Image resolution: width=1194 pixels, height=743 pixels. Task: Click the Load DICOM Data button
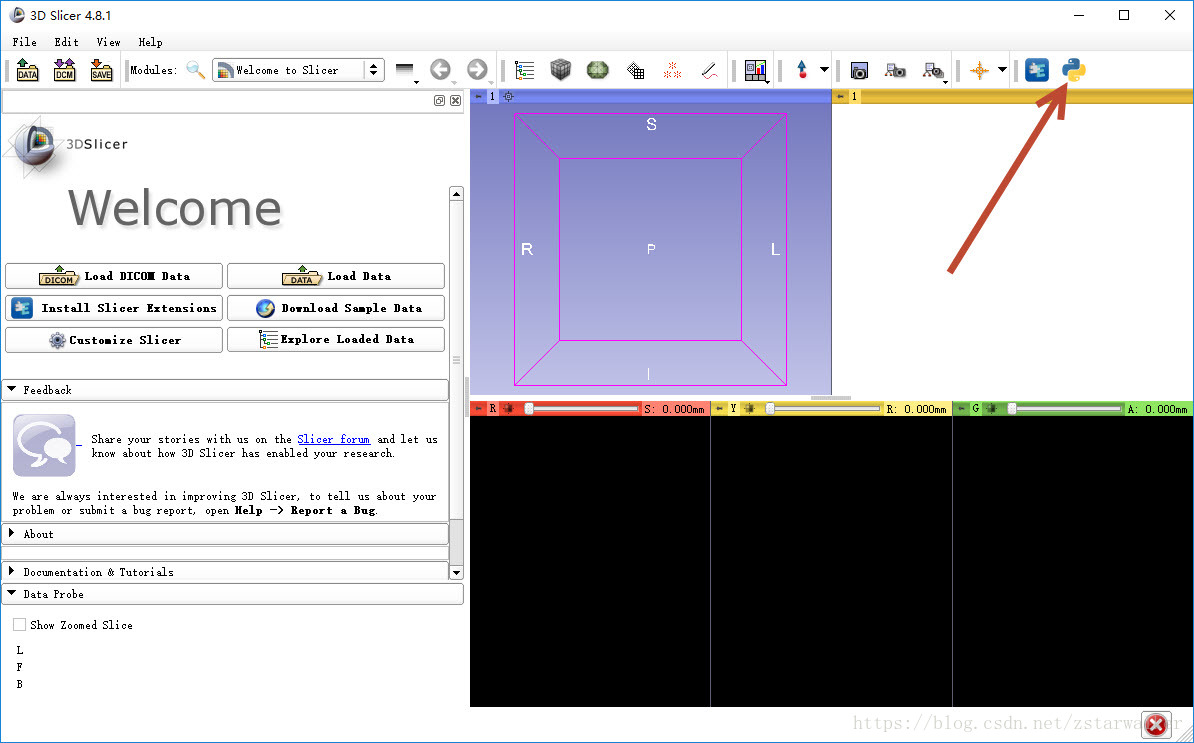(114, 276)
